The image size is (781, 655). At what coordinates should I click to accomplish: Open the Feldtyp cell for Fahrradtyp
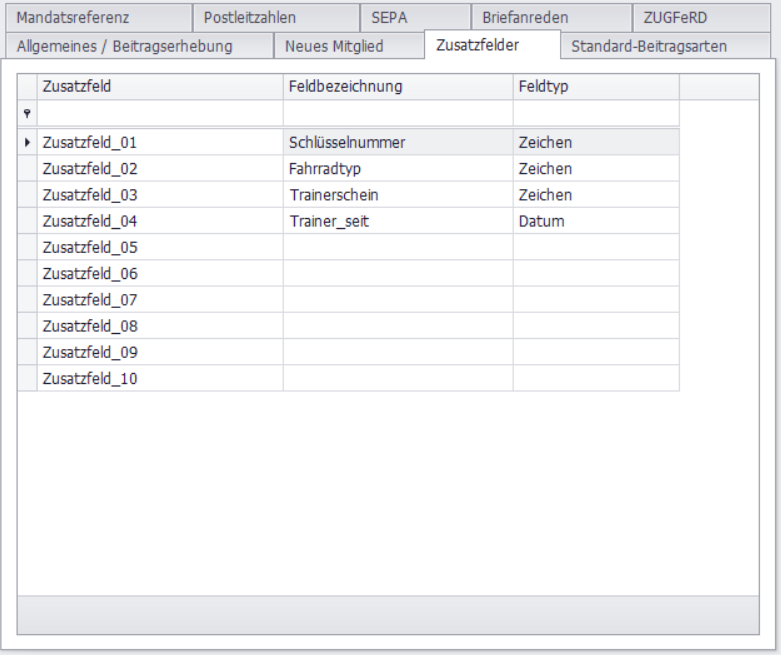tap(595, 169)
